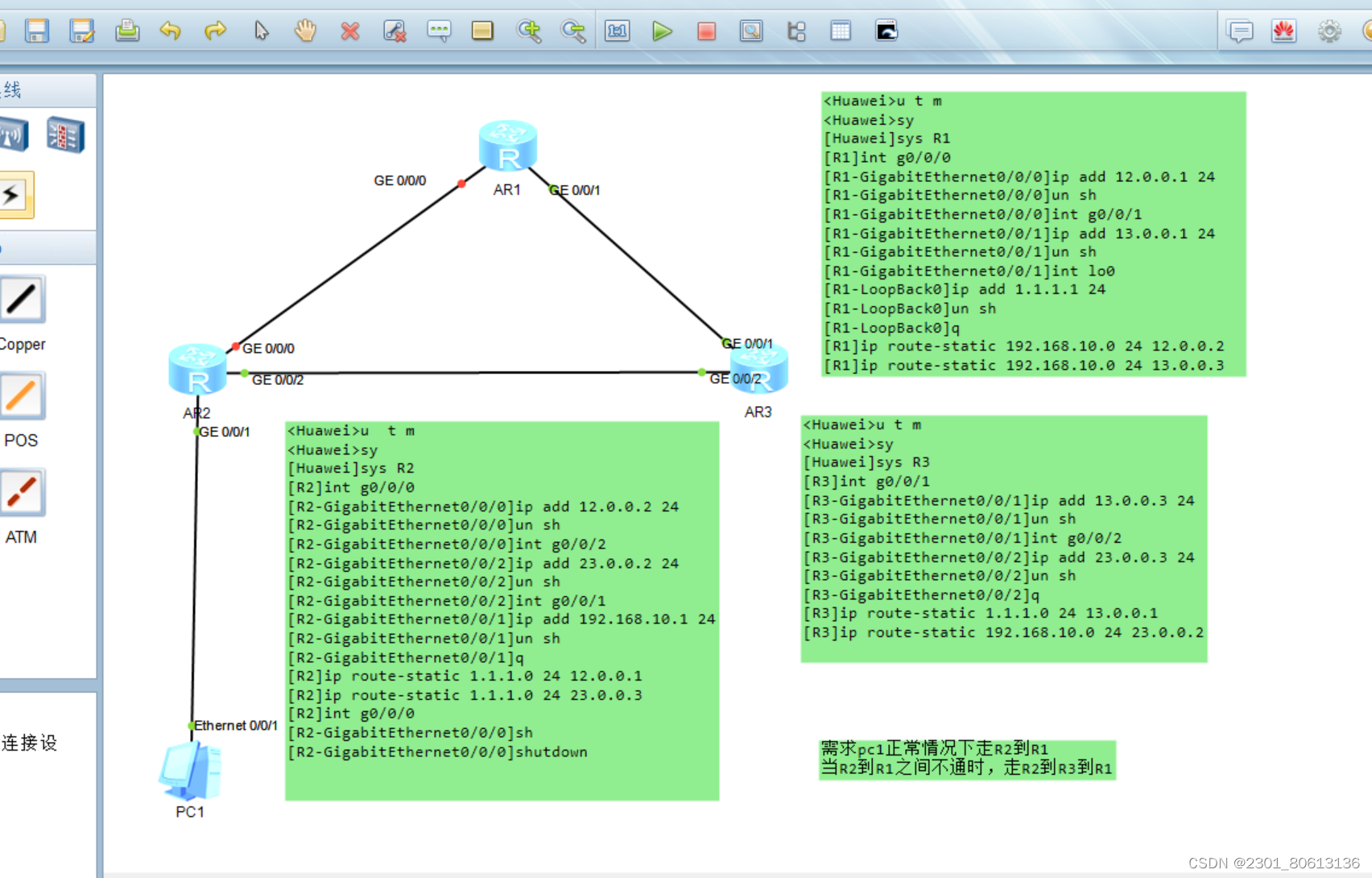Image resolution: width=1372 pixels, height=878 pixels.
Task: Click the Save As icon
Action: point(82,31)
